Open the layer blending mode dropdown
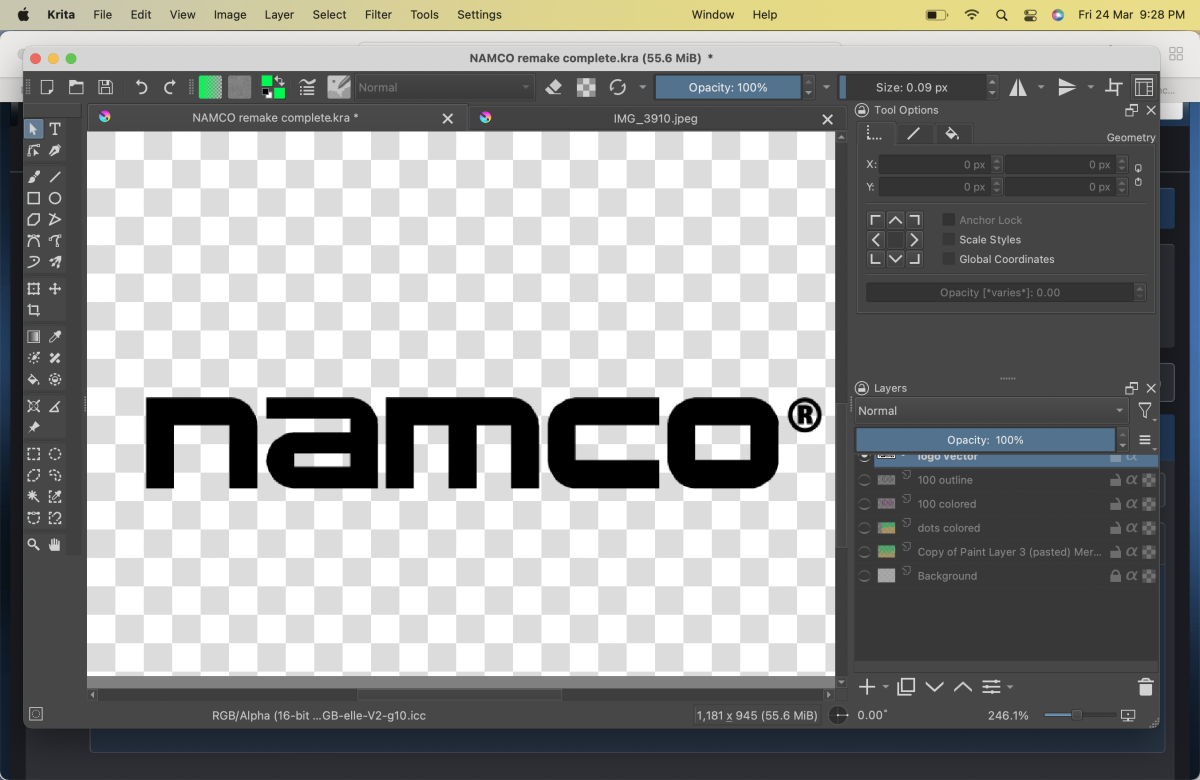This screenshot has width=1200, height=780. tap(992, 411)
